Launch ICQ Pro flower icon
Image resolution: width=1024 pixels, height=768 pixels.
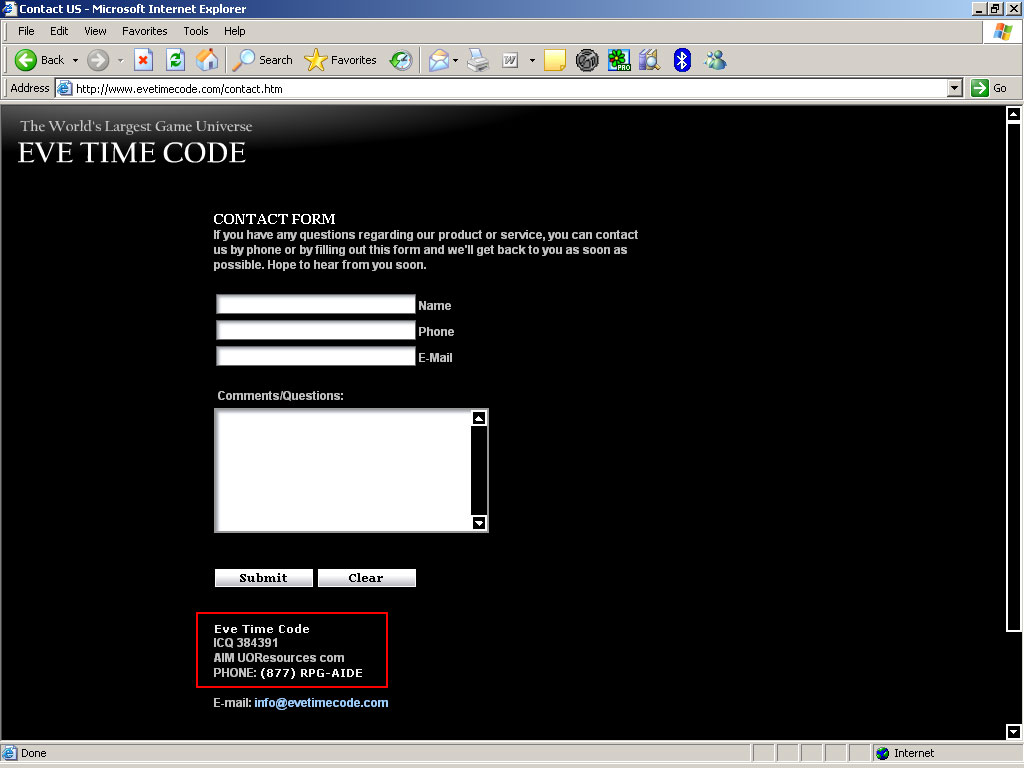(x=618, y=60)
